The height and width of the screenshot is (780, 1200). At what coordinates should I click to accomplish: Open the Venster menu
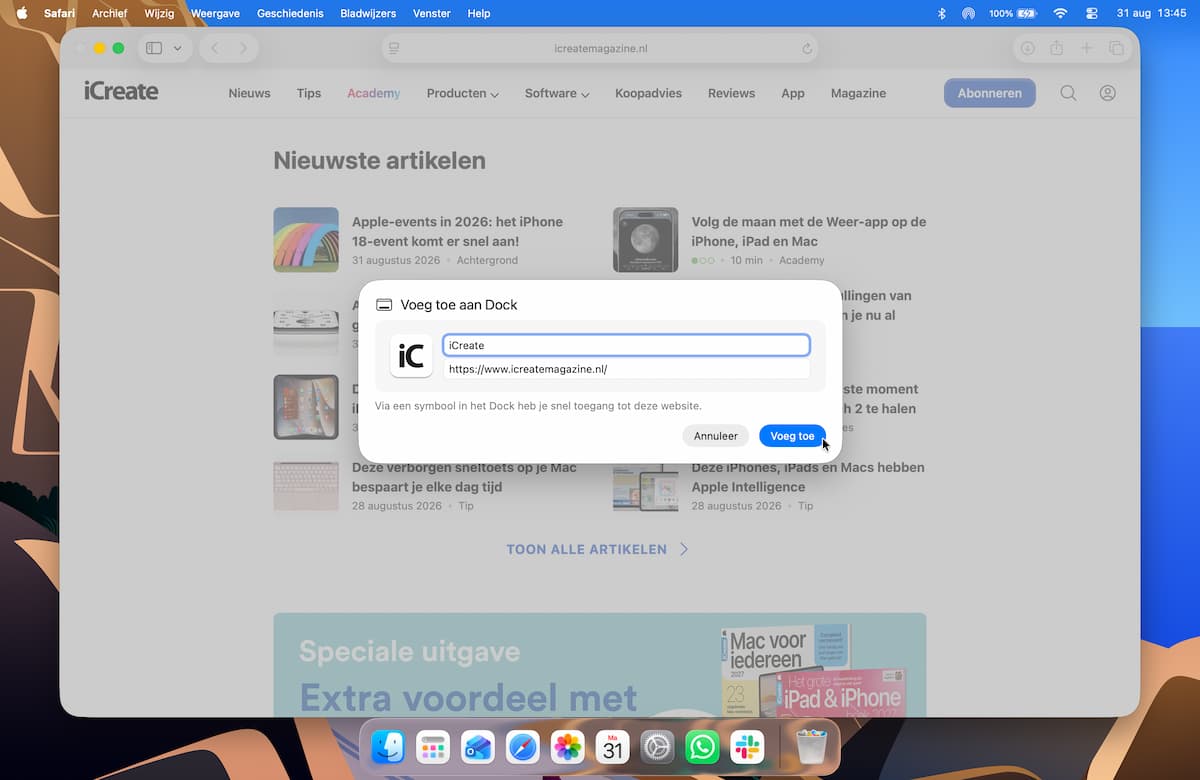tap(432, 13)
